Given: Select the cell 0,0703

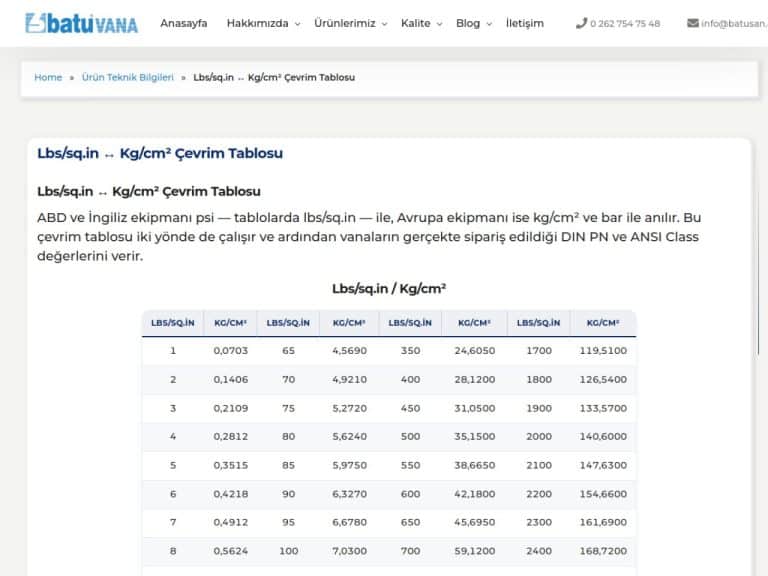Looking at the screenshot, I should point(231,351).
